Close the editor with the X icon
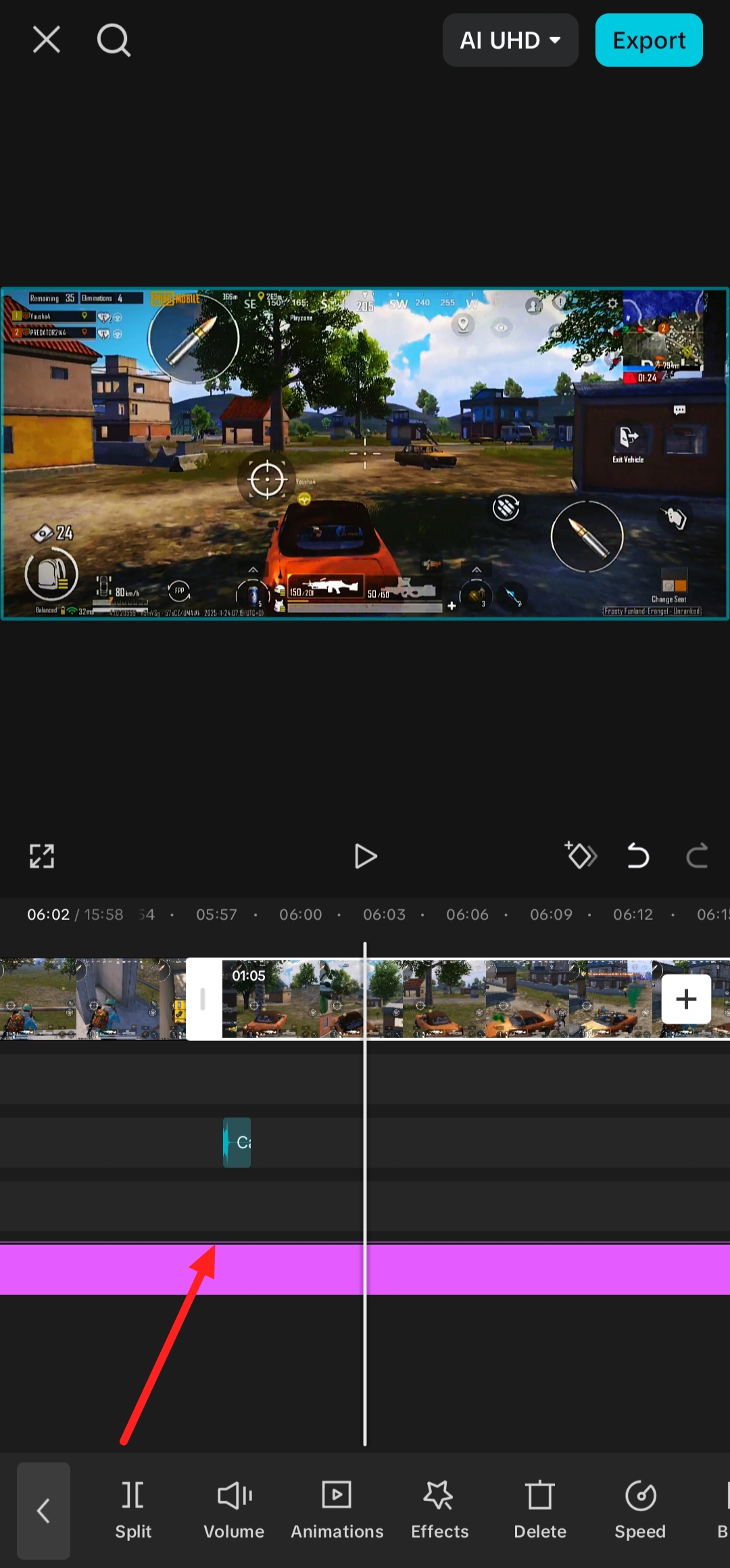Image resolution: width=730 pixels, height=1568 pixels. (47, 40)
